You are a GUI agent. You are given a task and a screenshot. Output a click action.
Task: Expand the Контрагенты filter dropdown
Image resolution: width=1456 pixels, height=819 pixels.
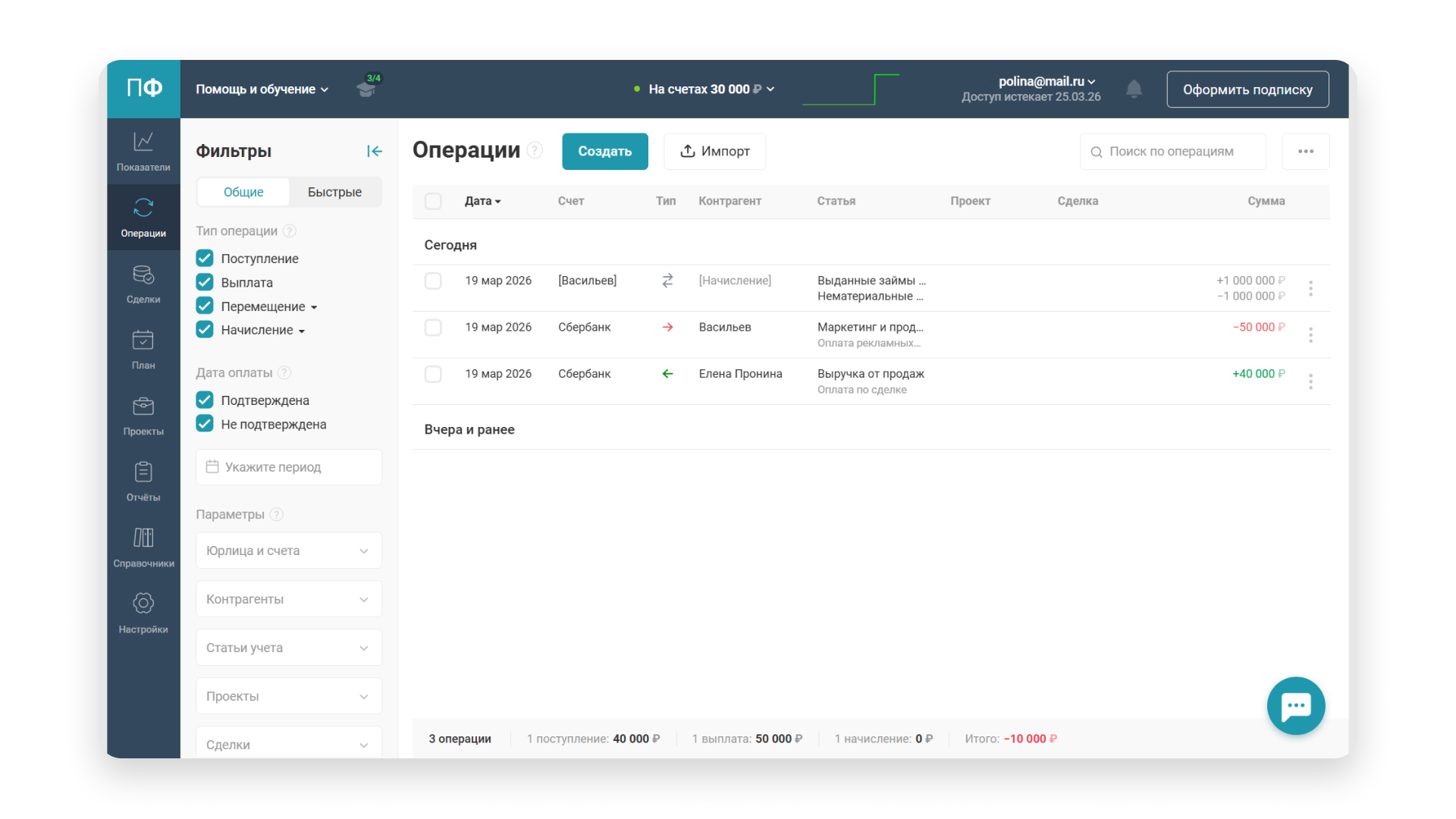pos(288,599)
